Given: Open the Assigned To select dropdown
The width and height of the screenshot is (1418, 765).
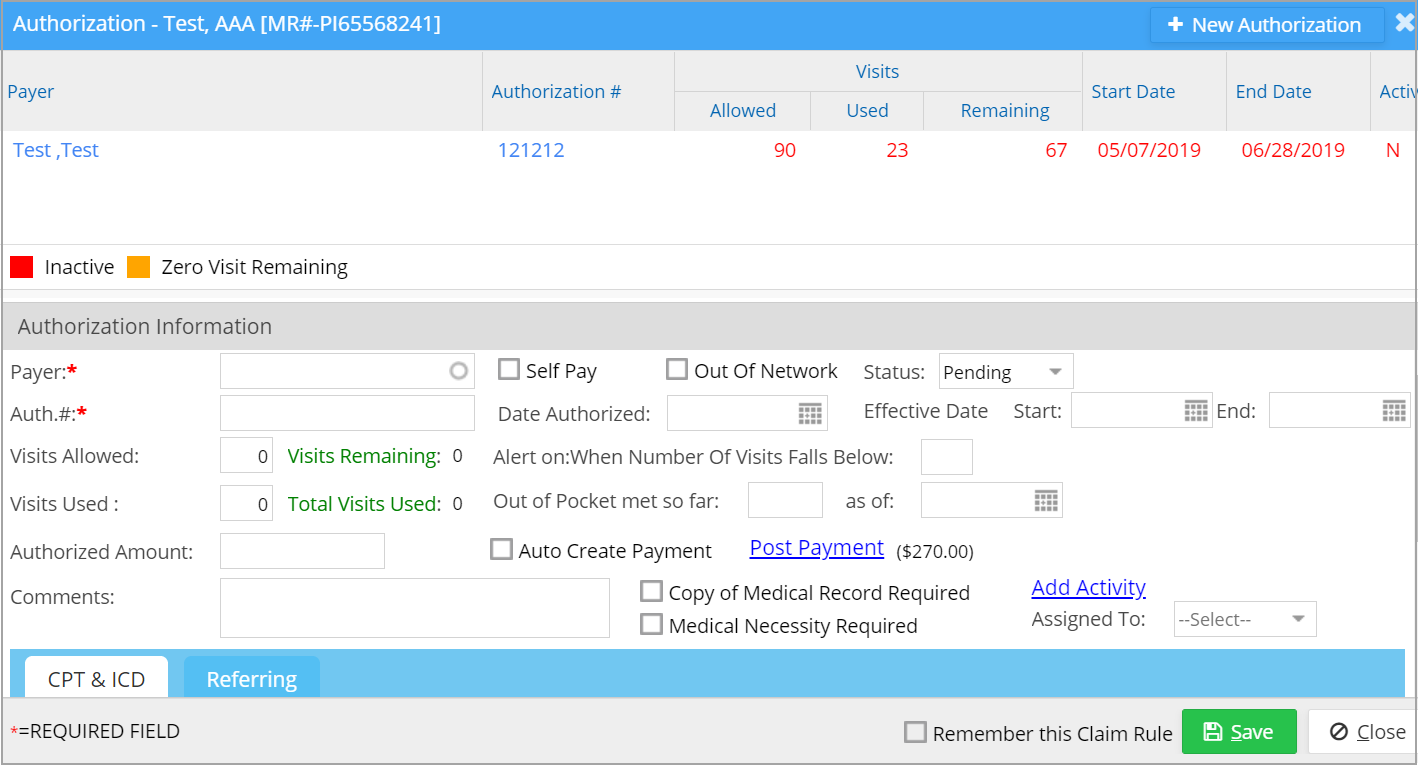Looking at the screenshot, I should tap(1245, 619).
